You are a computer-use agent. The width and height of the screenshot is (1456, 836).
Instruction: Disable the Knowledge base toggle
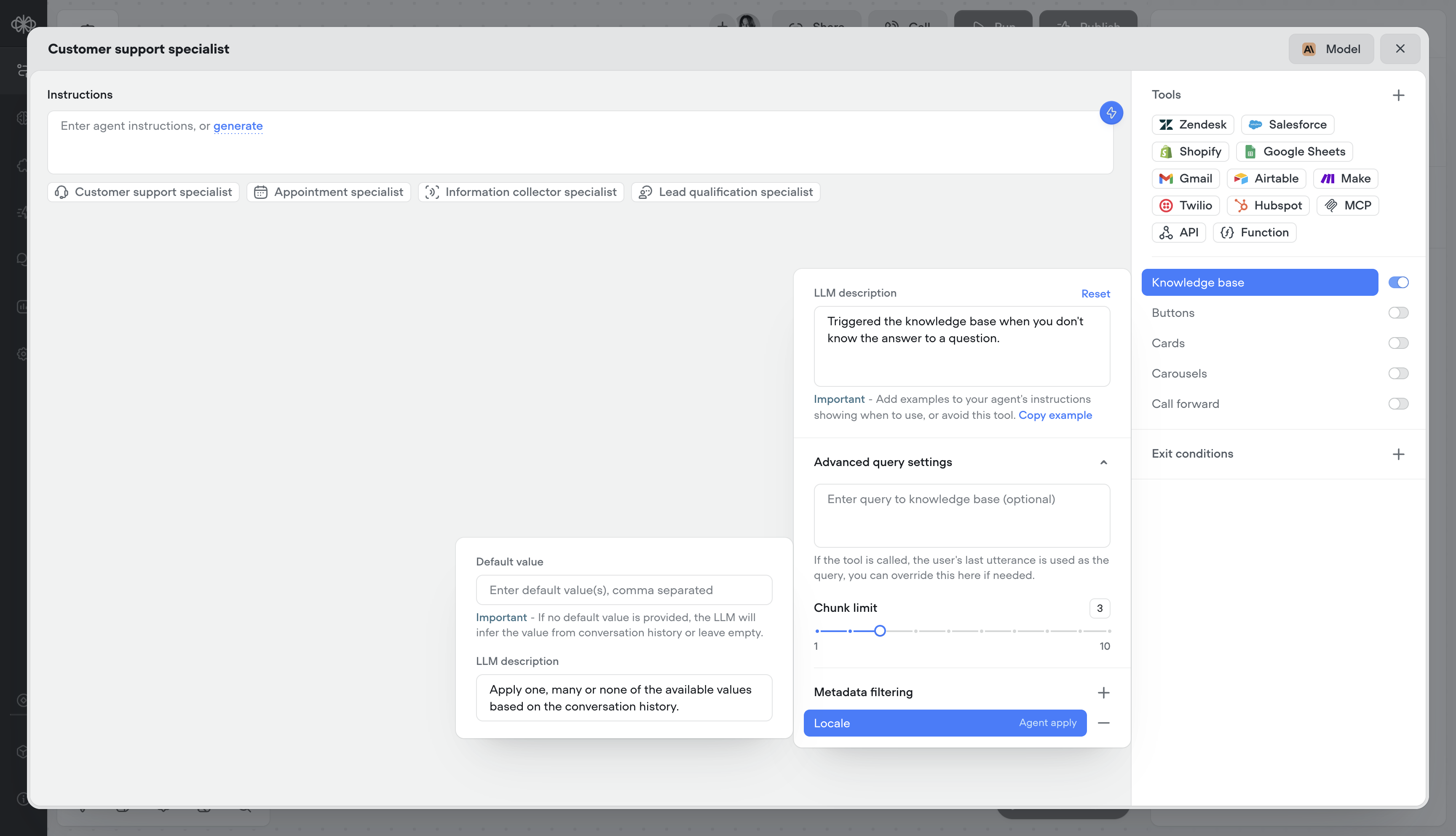coord(1399,282)
